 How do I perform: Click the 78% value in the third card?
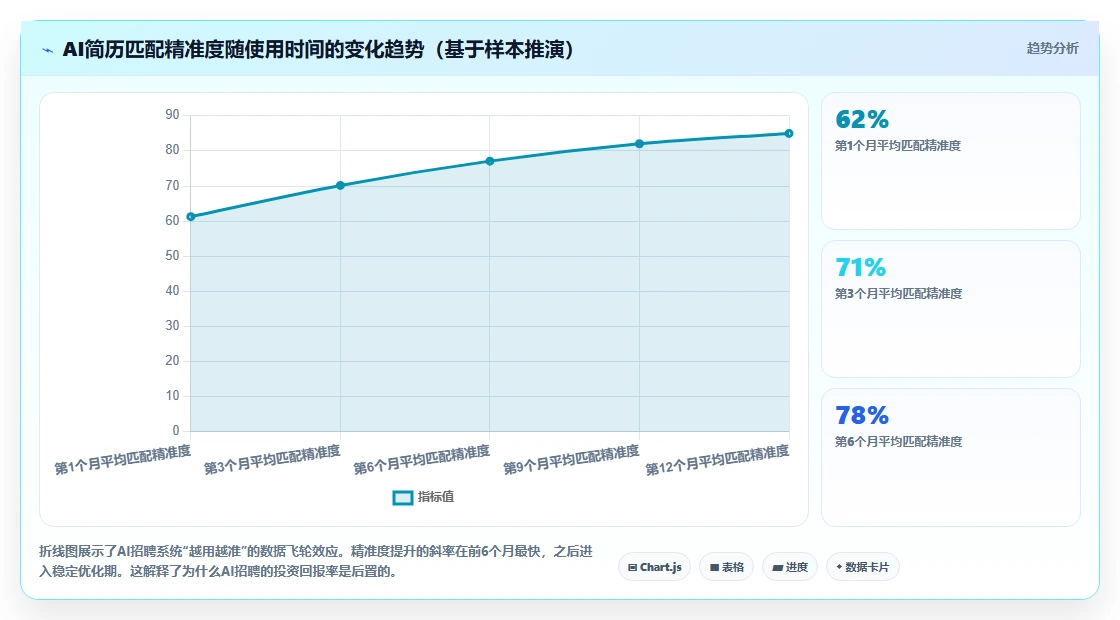(862, 415)
